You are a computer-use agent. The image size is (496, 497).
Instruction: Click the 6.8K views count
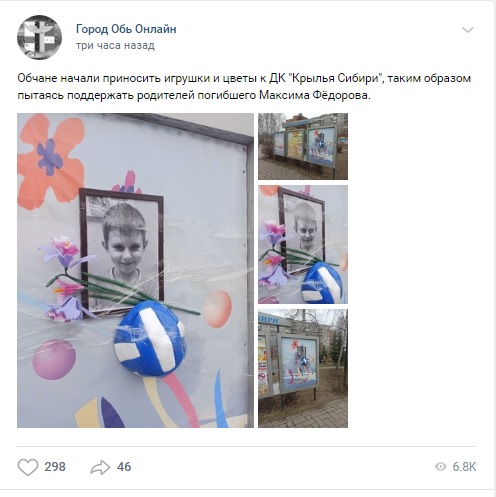coord(464,467)
